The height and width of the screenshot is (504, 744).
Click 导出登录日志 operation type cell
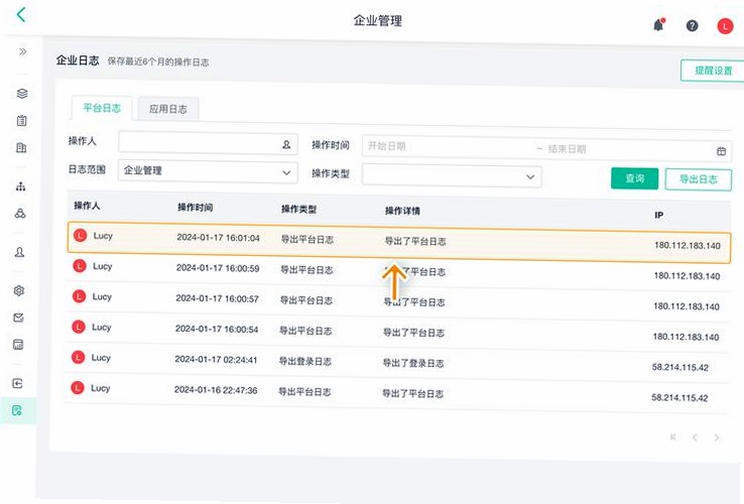[305, 362]
